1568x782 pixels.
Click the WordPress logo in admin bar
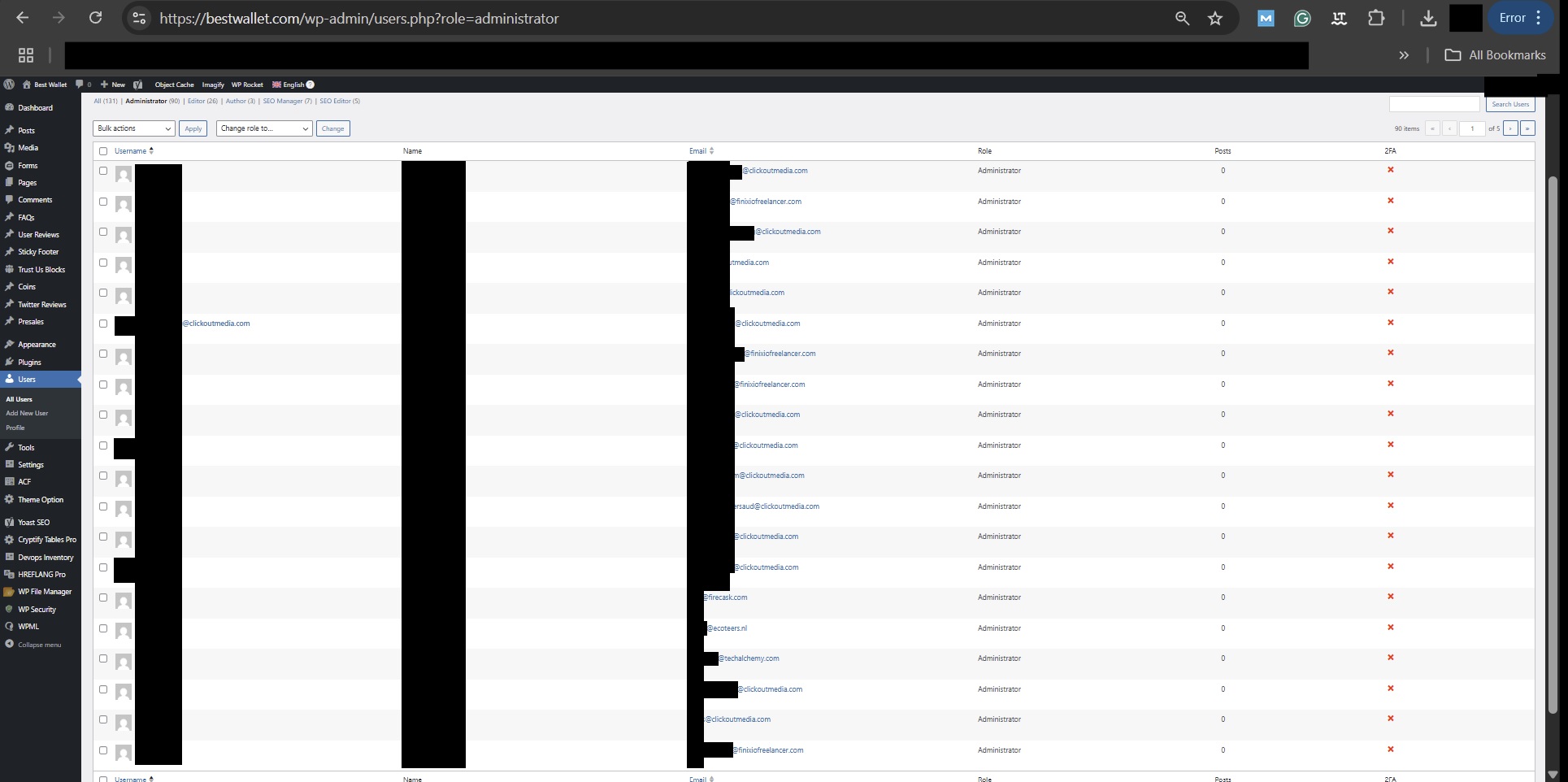coord(9,85)
